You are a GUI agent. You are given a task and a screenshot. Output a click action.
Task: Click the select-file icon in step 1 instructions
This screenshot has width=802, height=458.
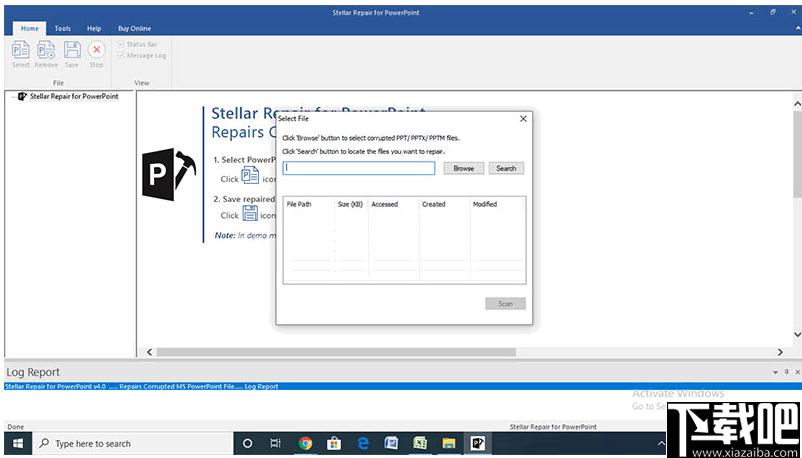(250, 176)
